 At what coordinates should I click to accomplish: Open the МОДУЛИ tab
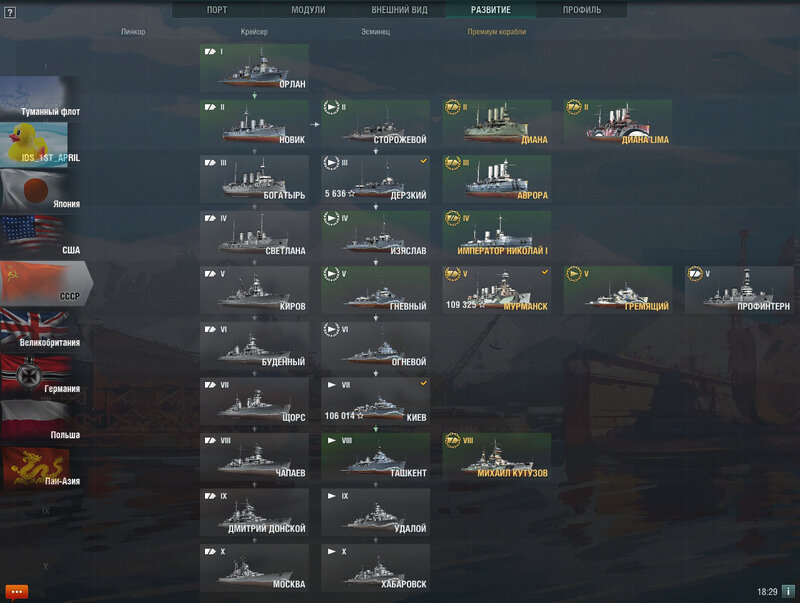pos(308,10)
